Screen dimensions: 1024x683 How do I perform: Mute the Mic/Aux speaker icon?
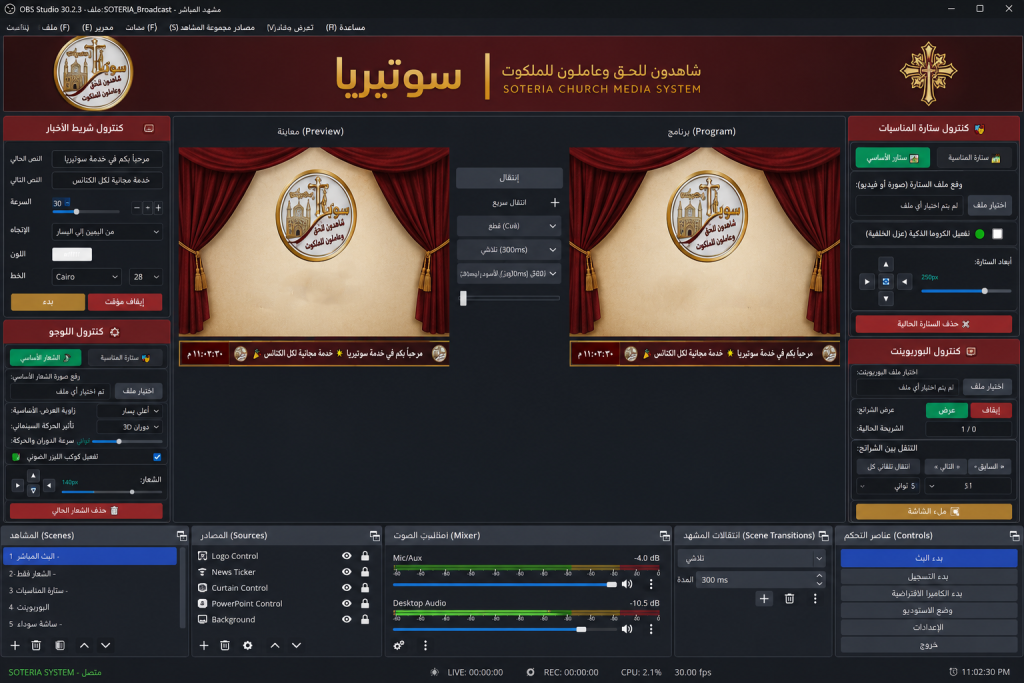(627, 584)
